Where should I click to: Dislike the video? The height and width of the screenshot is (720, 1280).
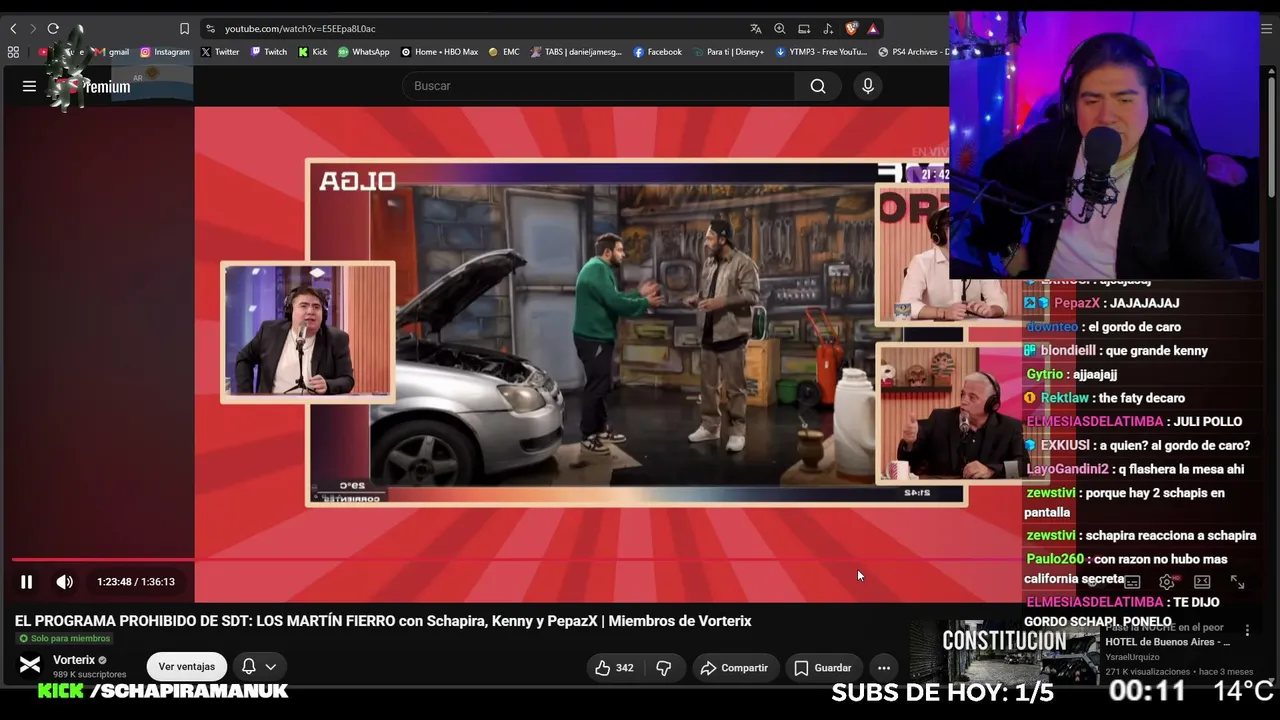pyautogui.click(x=663, y=668)
